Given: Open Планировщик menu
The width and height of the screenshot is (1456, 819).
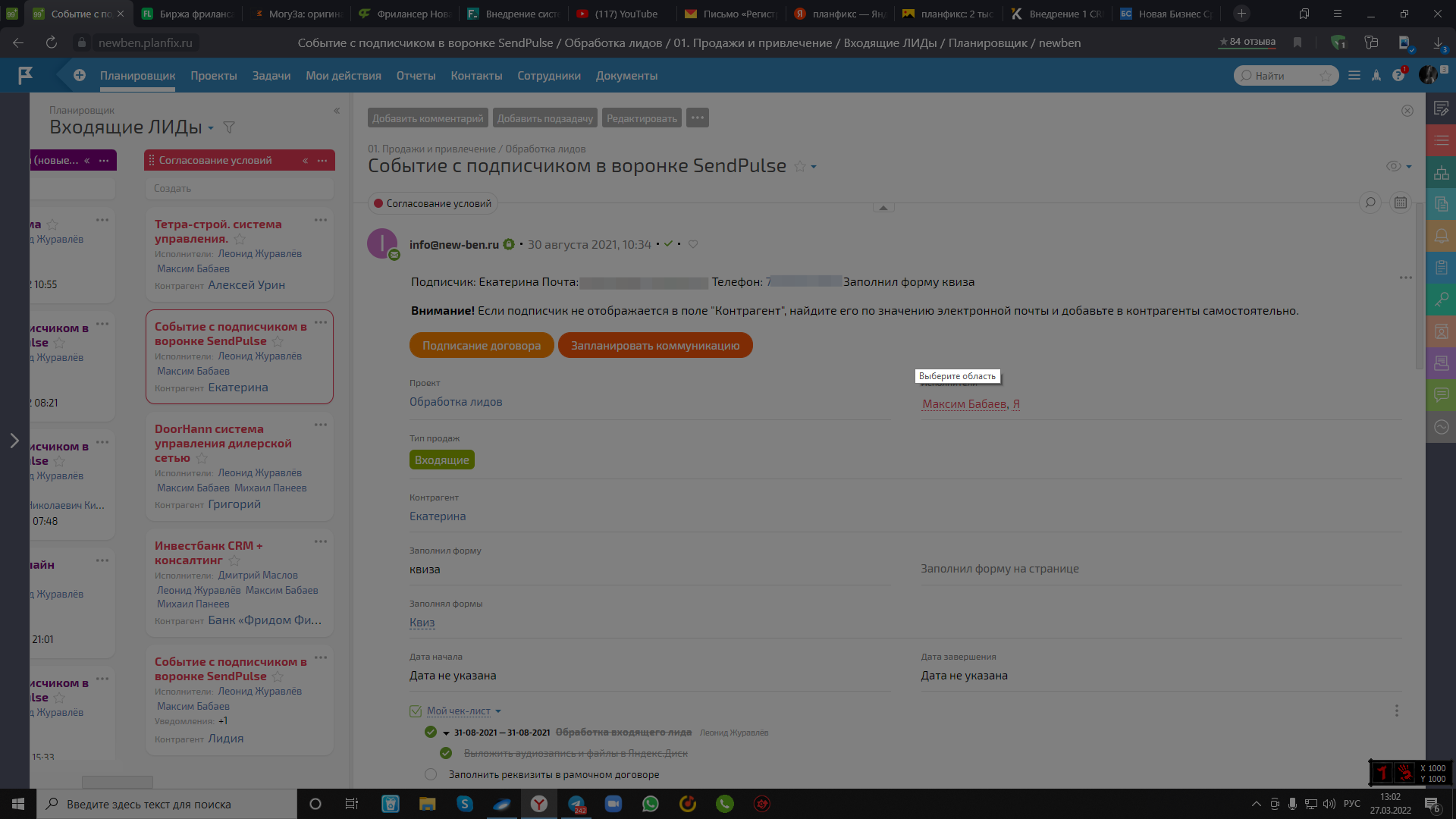Looking at the screenshot, I should [137, 76].
